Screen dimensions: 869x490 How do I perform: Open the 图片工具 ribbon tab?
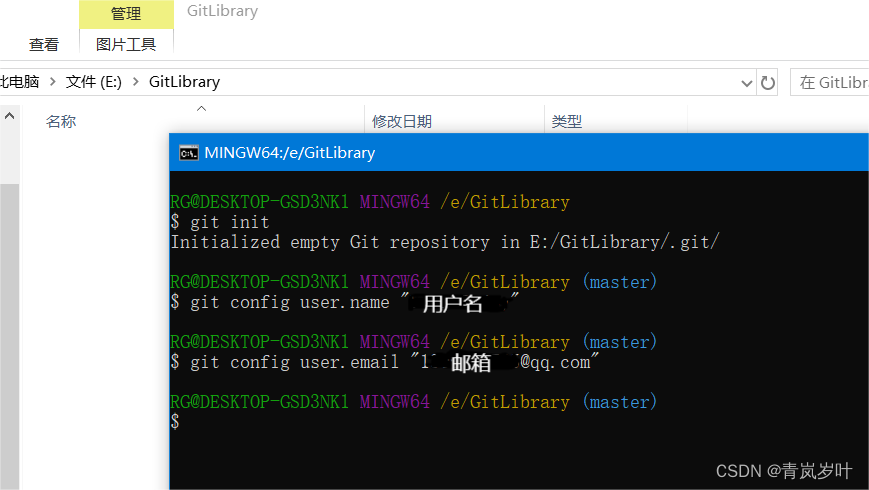[x=126, y=44]
